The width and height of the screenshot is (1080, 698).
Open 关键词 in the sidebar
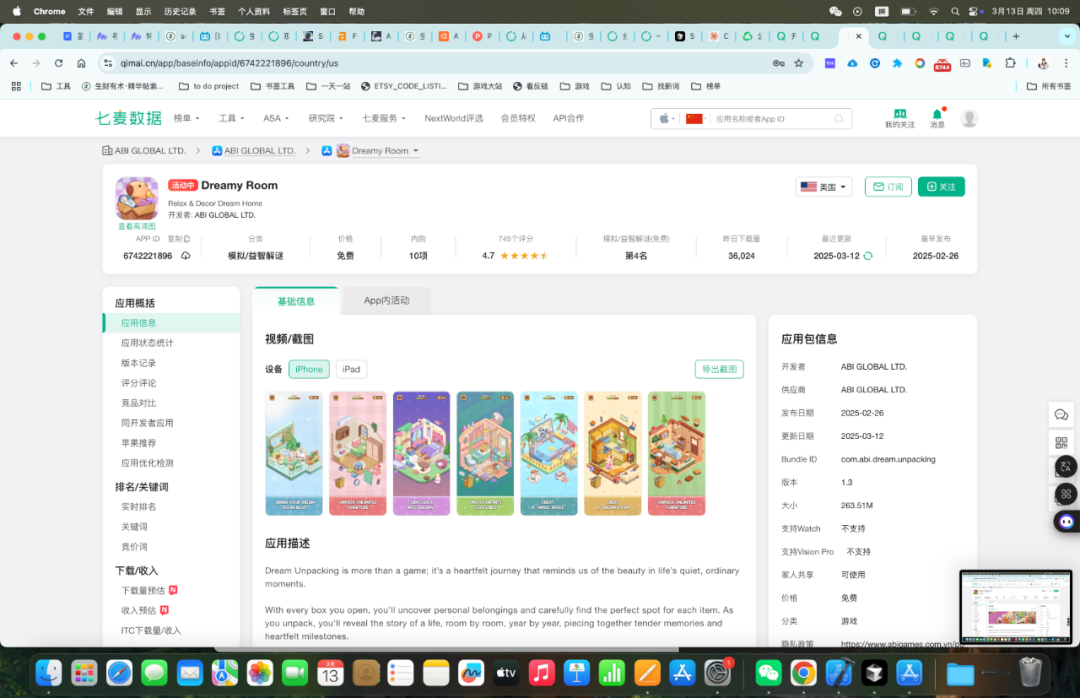click(134, 527)
